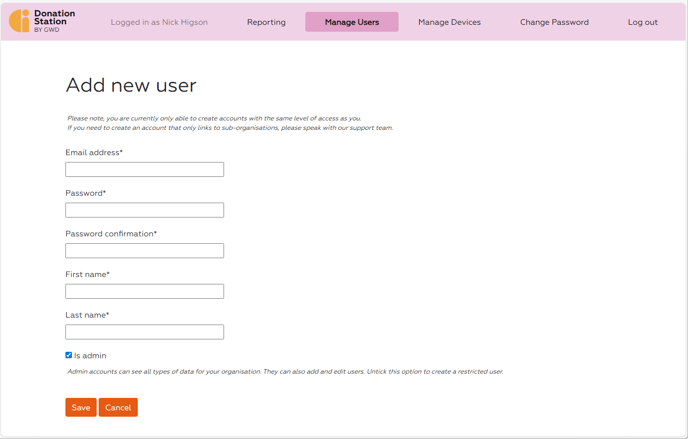Click the 'Password confirmation*' label
688x439 pixels.
tap(111, 234)
